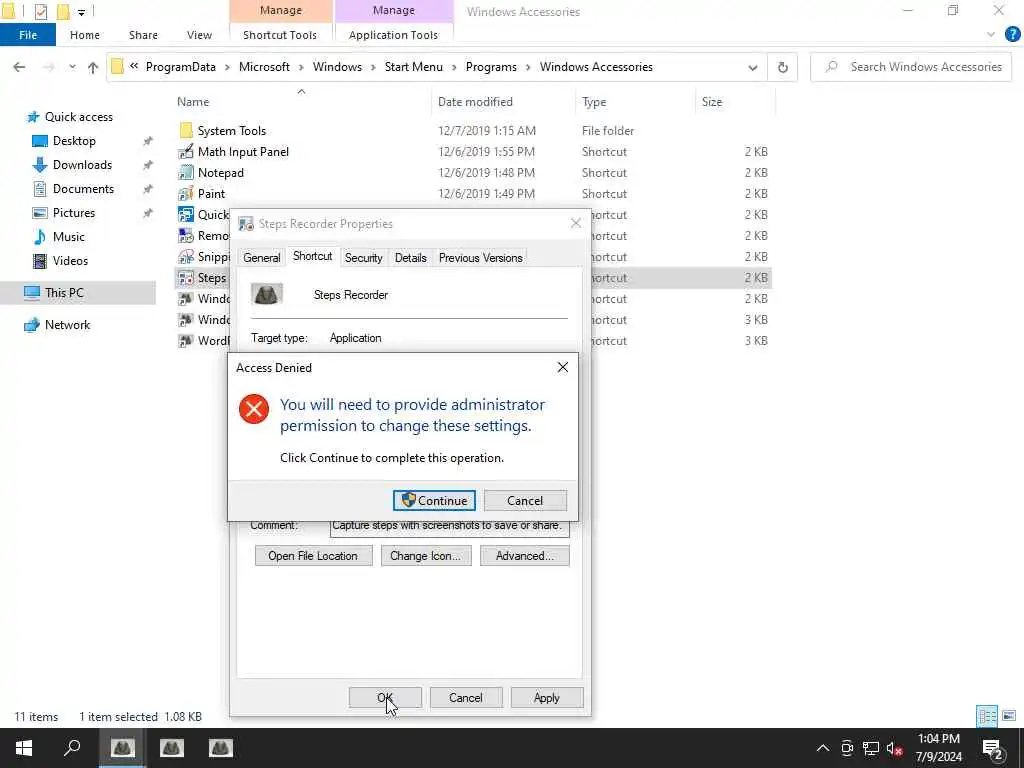This screenshot has width=1024, height=768.
Task: Select This PC in navigation pane
Action: pyautogui.click(x=64, y=293)
